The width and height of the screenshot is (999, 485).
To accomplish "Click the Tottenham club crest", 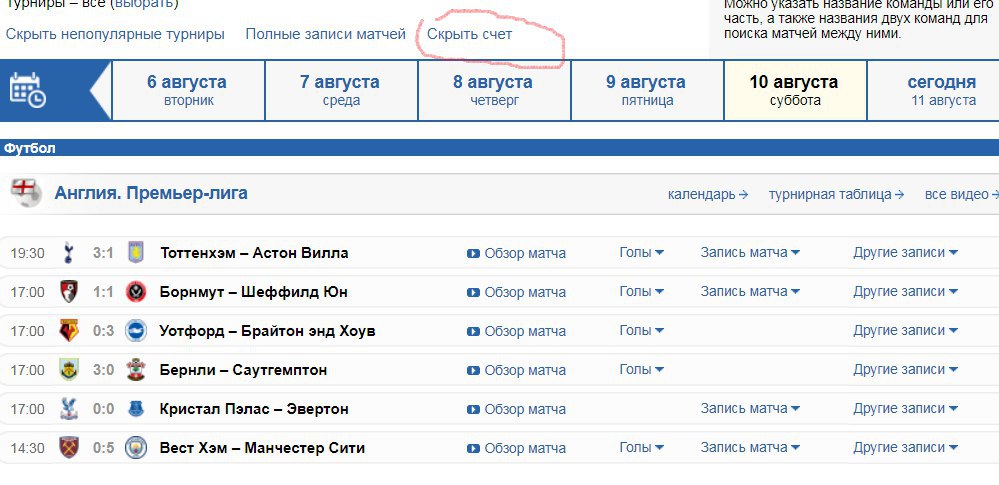I will point(69,253).
